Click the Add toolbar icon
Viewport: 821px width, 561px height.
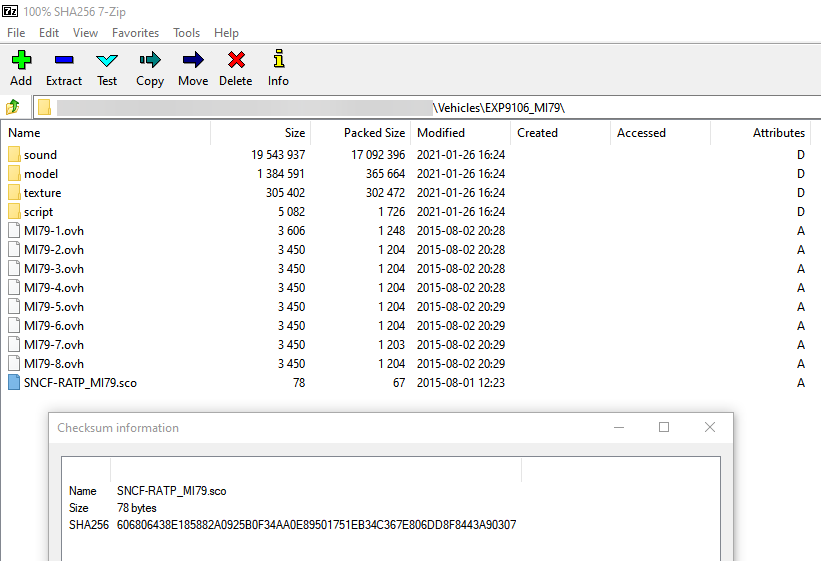21,68
